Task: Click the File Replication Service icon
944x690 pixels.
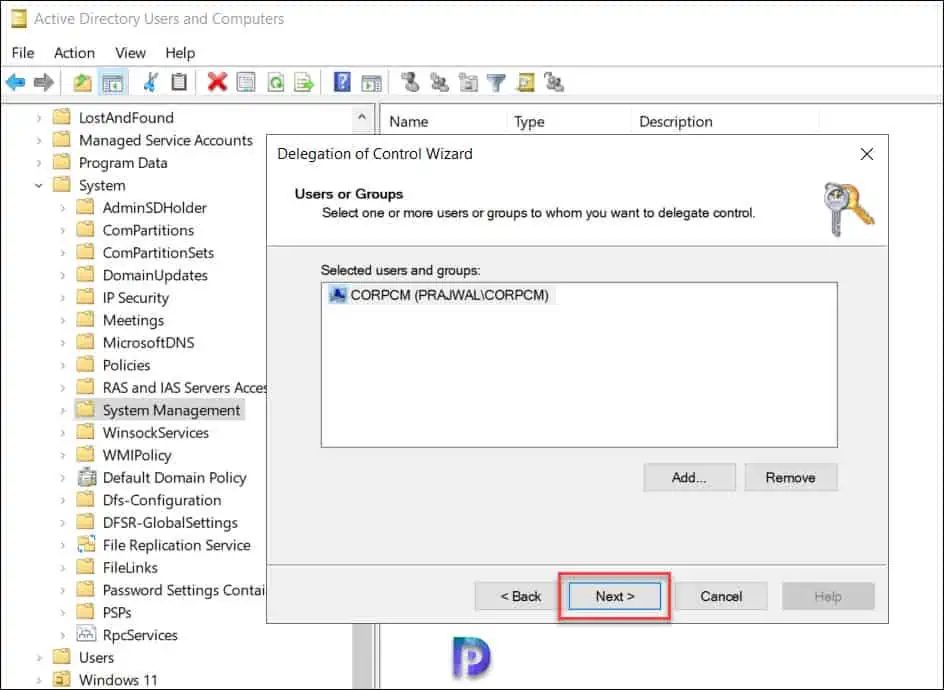Action: pos(87,545)
